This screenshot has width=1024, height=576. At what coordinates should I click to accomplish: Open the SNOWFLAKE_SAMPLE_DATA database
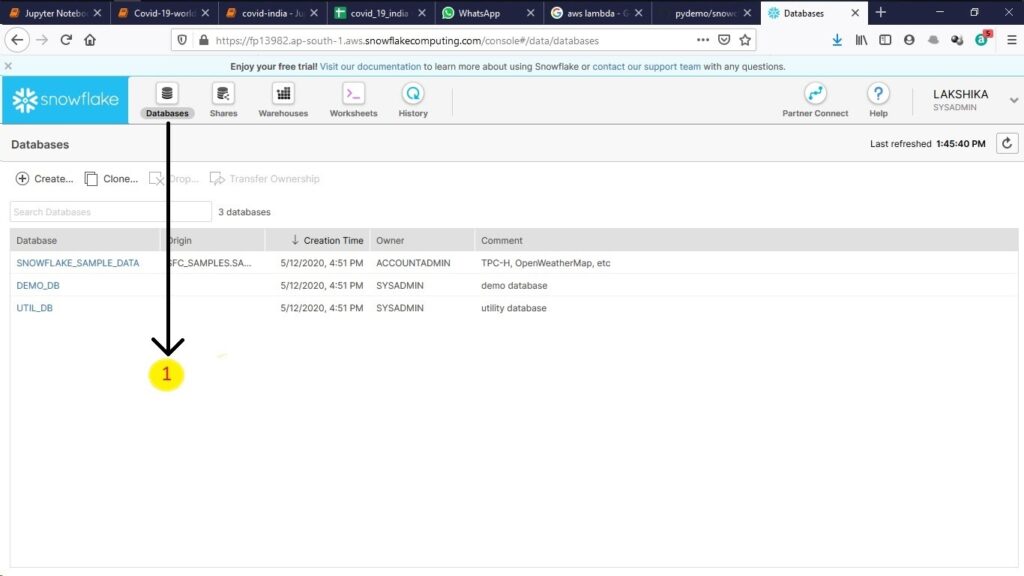78,263
